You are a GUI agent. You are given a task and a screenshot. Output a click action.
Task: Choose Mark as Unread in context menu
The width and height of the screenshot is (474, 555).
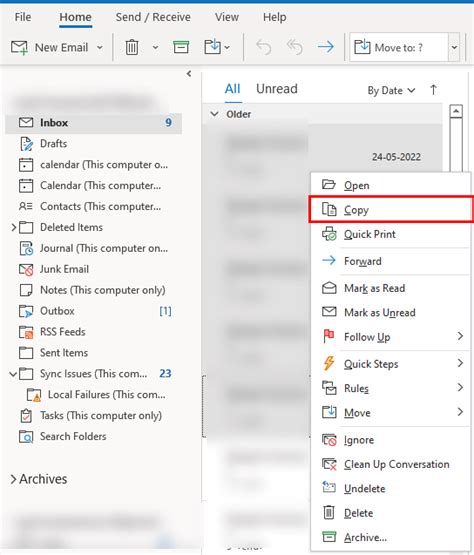click(390, 313)
